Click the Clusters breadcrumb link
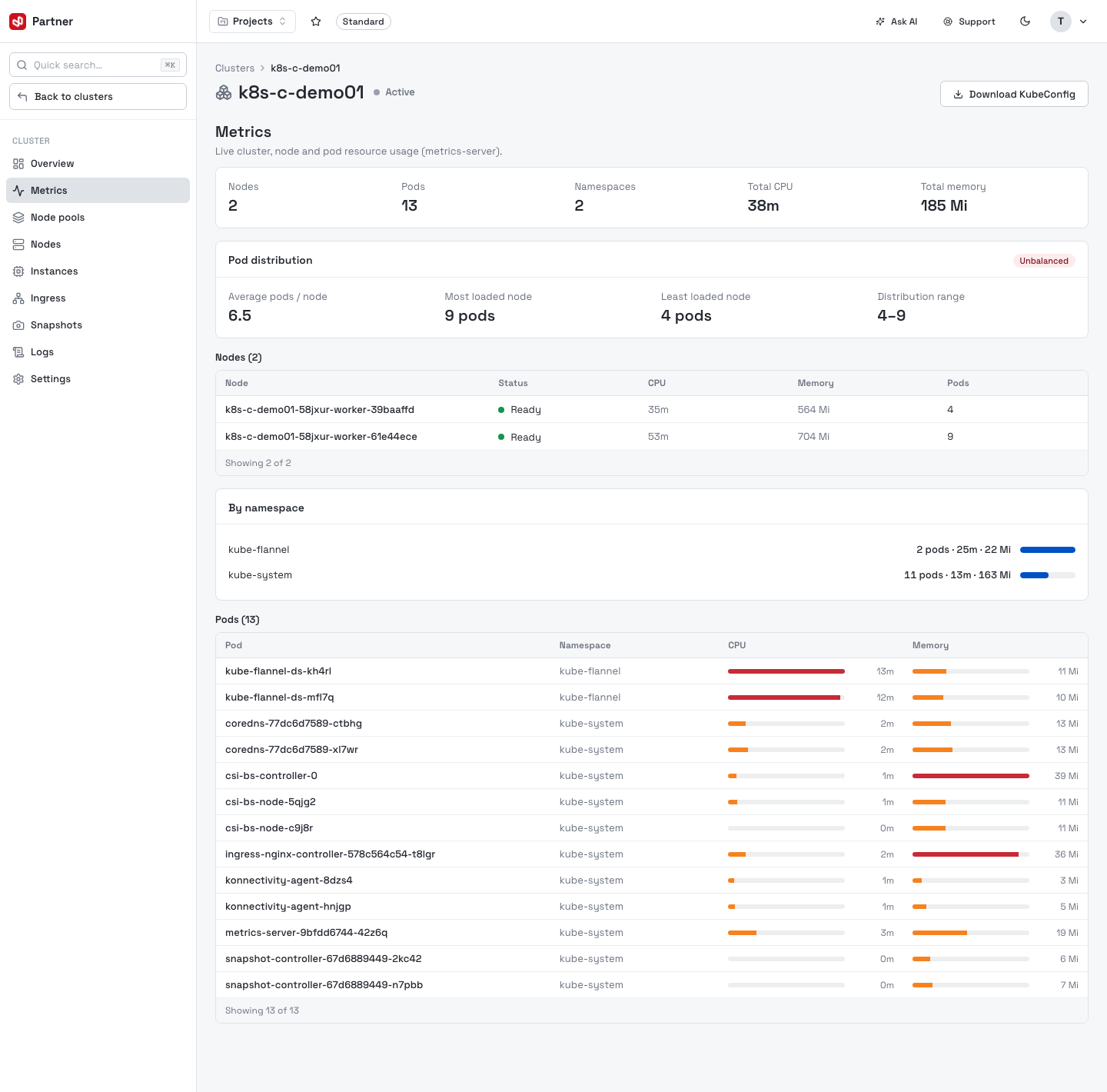This screenshot has width=1107, height=1092. tap(234, 68)
